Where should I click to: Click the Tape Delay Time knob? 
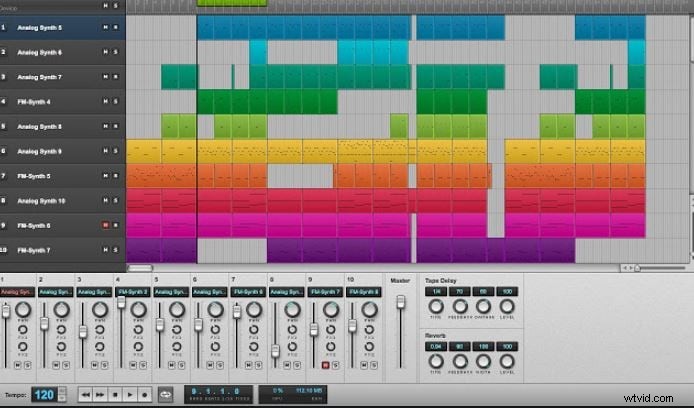click(436, 306)
